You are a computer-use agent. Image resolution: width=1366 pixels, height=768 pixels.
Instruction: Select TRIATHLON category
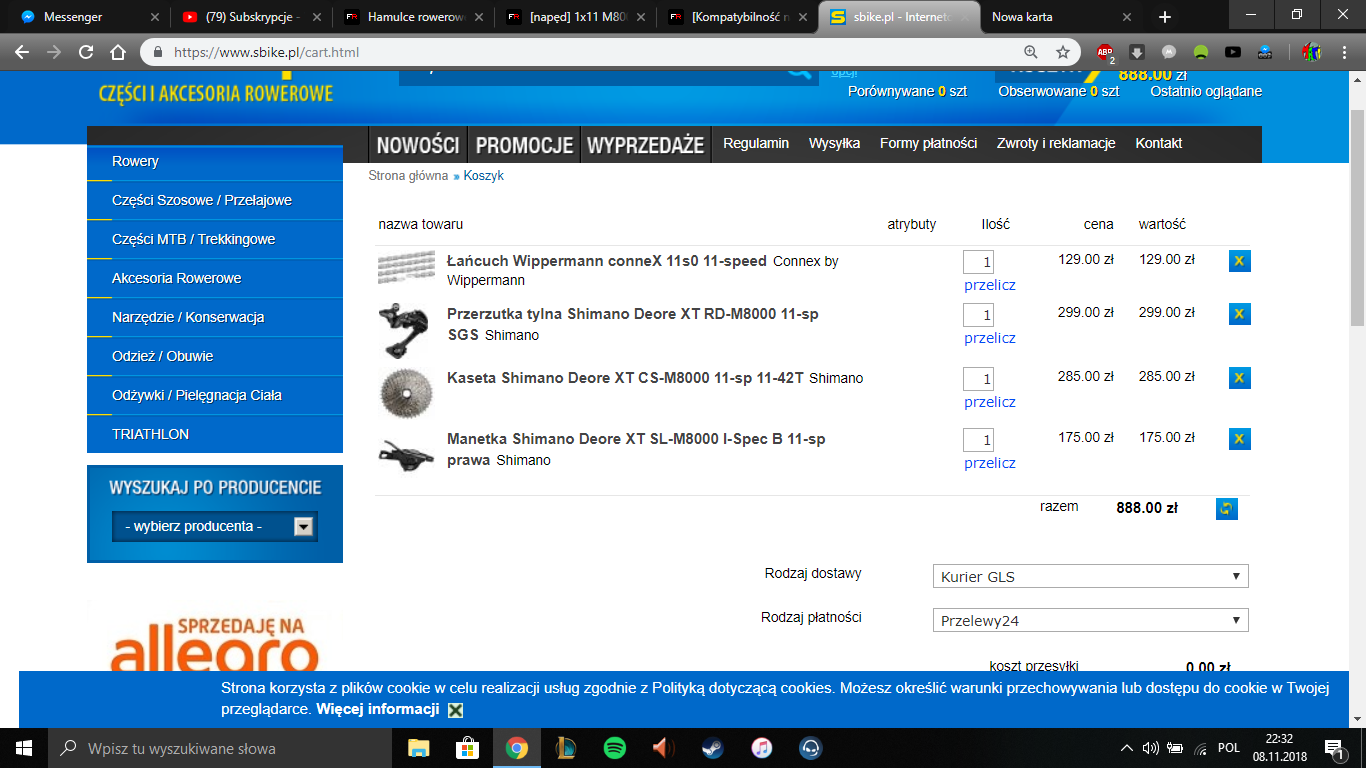click(x=215, y=434)
